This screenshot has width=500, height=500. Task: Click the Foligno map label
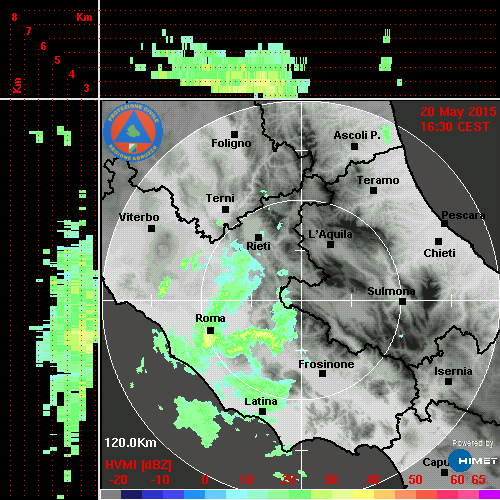click(231, 144)
